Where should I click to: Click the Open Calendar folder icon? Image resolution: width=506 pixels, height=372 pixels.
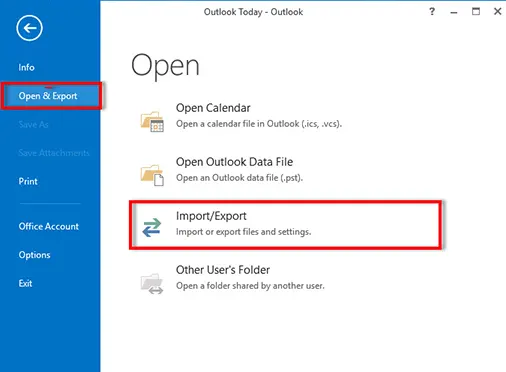tap(152, 122)
